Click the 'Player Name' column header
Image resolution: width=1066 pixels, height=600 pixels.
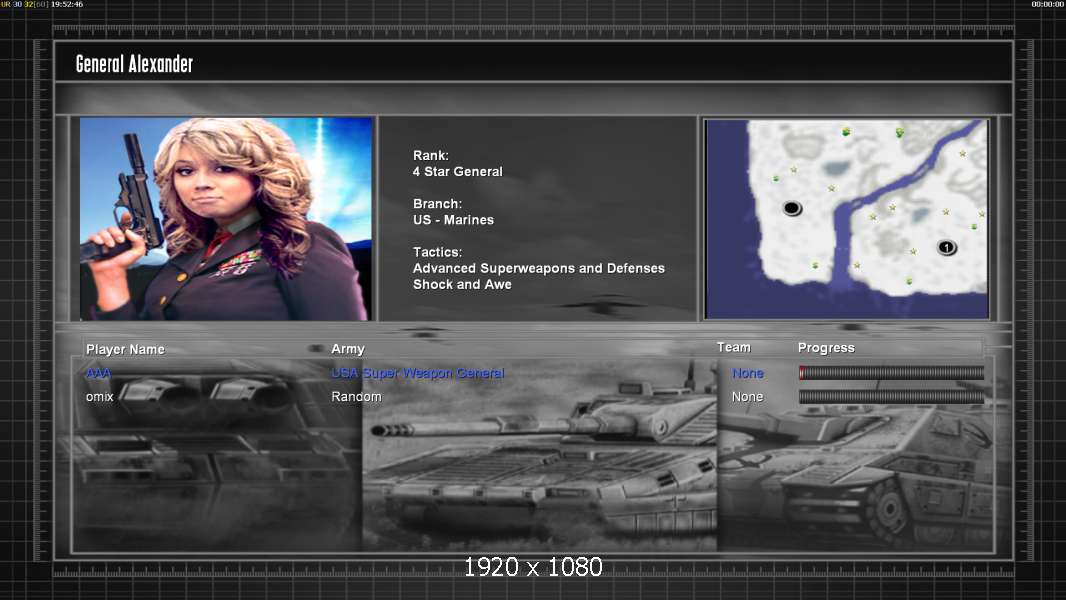tap(125, 349)
